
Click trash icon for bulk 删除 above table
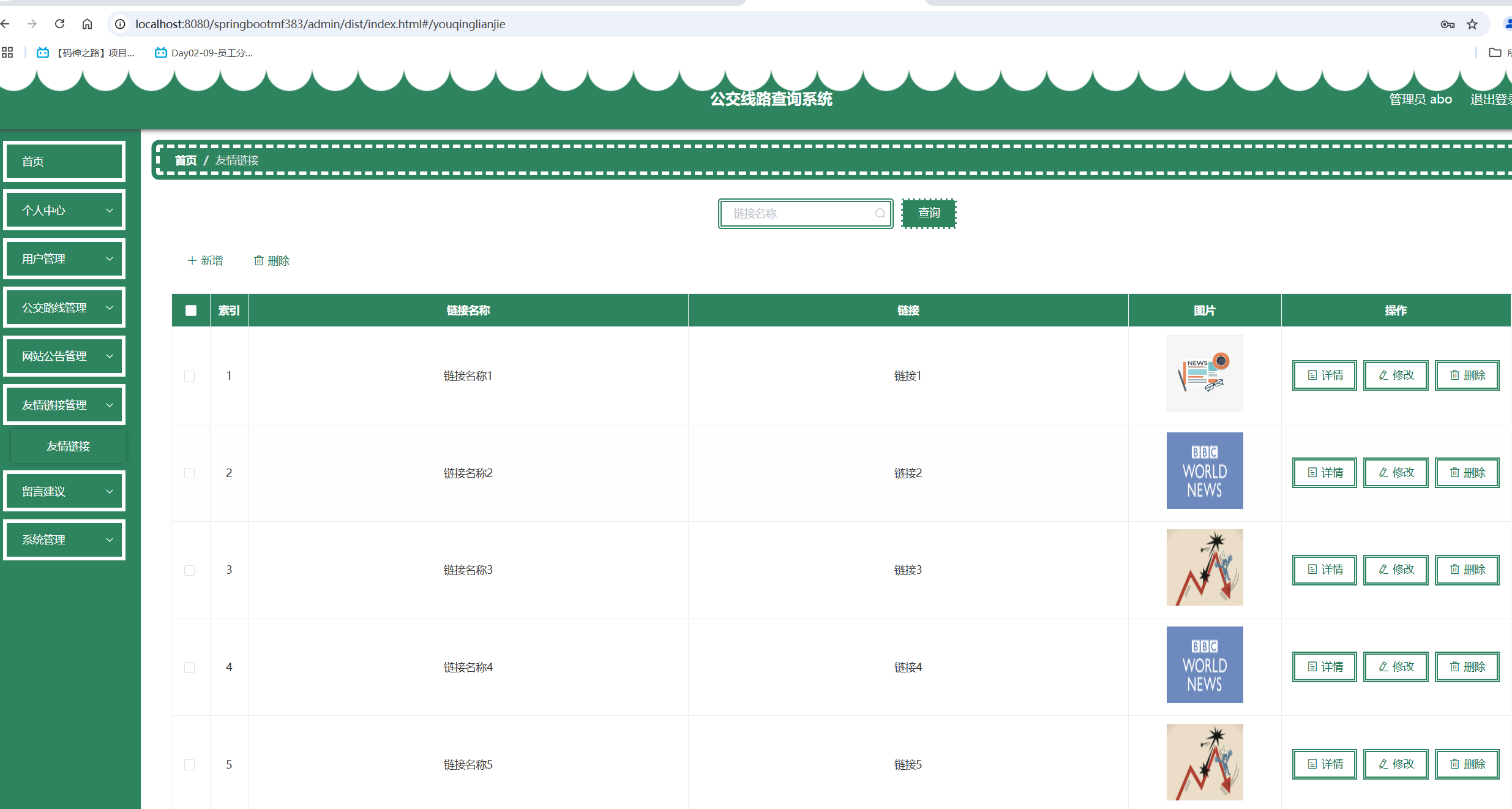click(x=259, y=261)
